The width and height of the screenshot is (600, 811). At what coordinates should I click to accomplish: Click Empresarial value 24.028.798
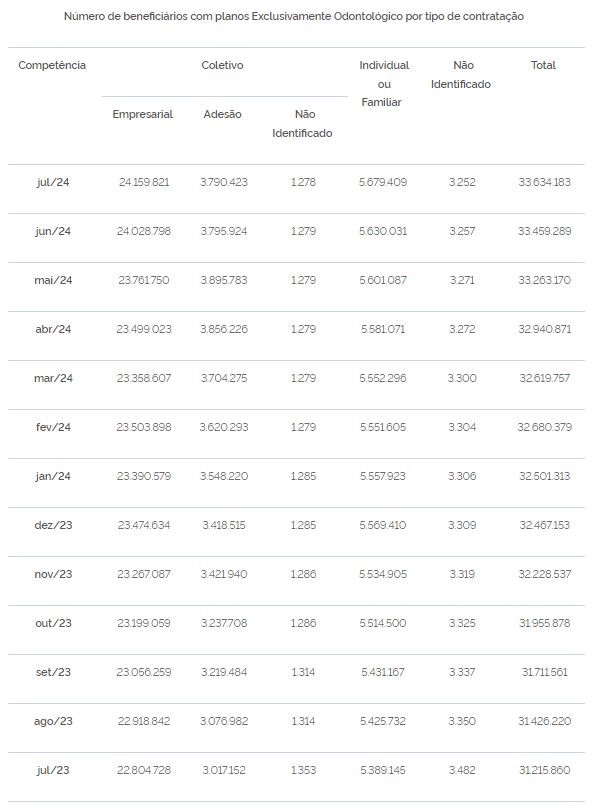click(143, 231)
